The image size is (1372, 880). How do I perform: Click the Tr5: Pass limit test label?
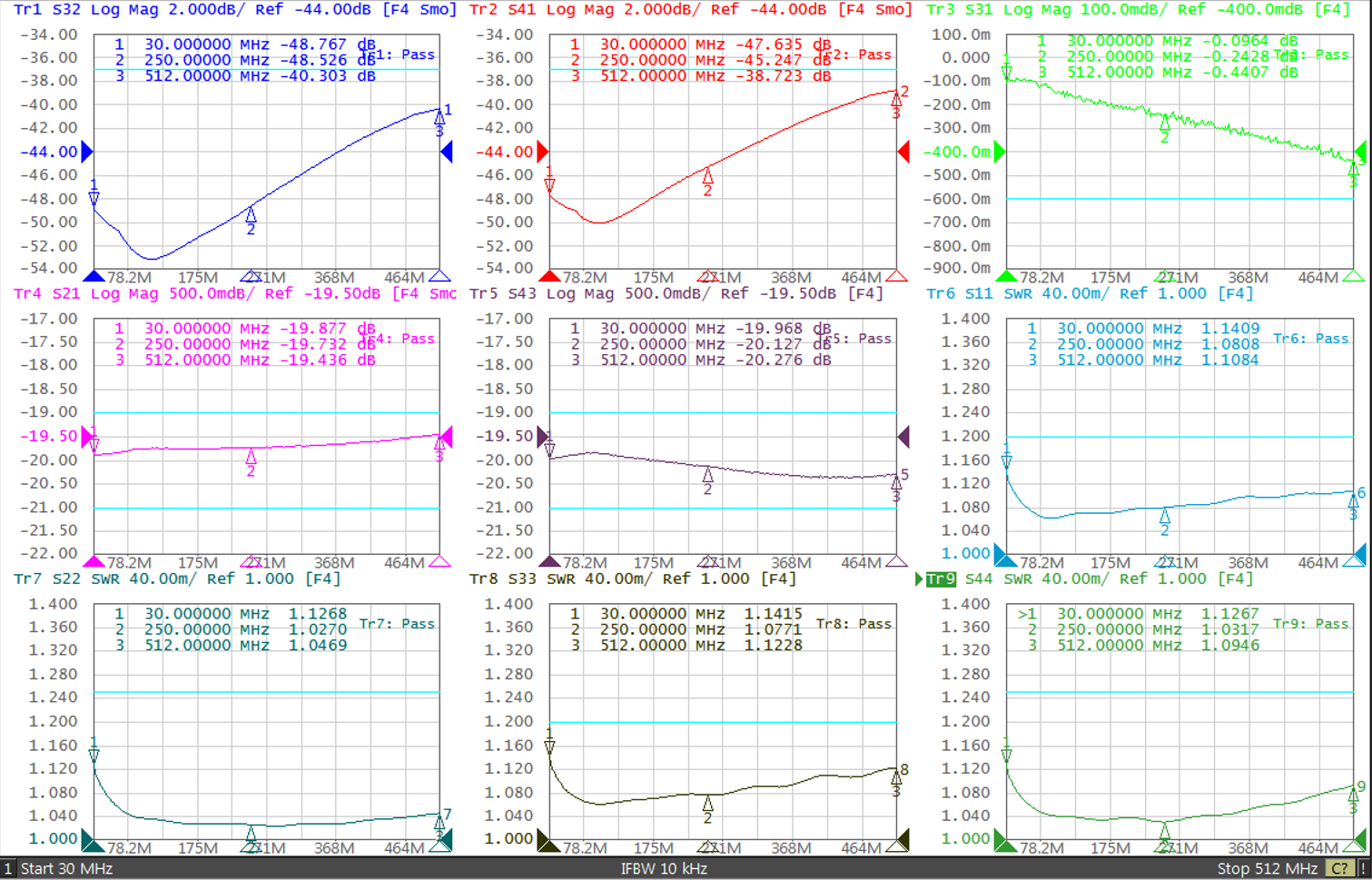855,339
